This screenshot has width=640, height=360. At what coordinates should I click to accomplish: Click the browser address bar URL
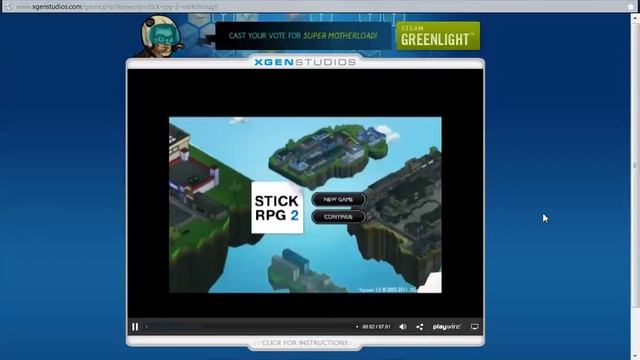tap(117, 7)
